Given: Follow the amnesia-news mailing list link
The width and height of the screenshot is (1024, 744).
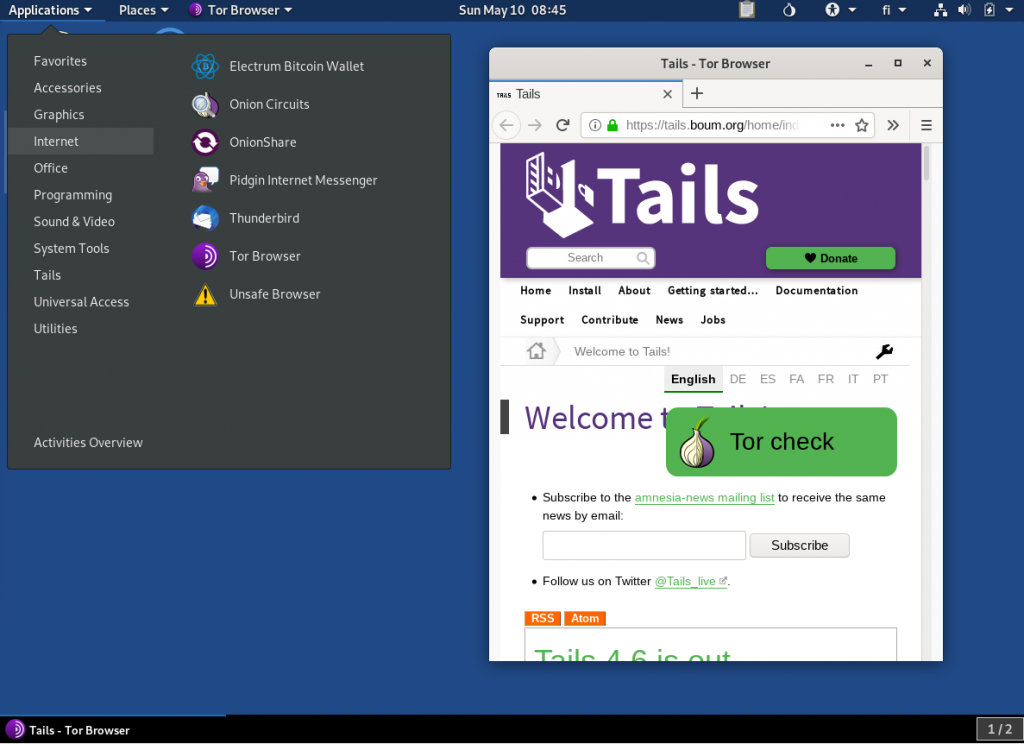Looking at the screenshot, I should (x=704, y=497).
